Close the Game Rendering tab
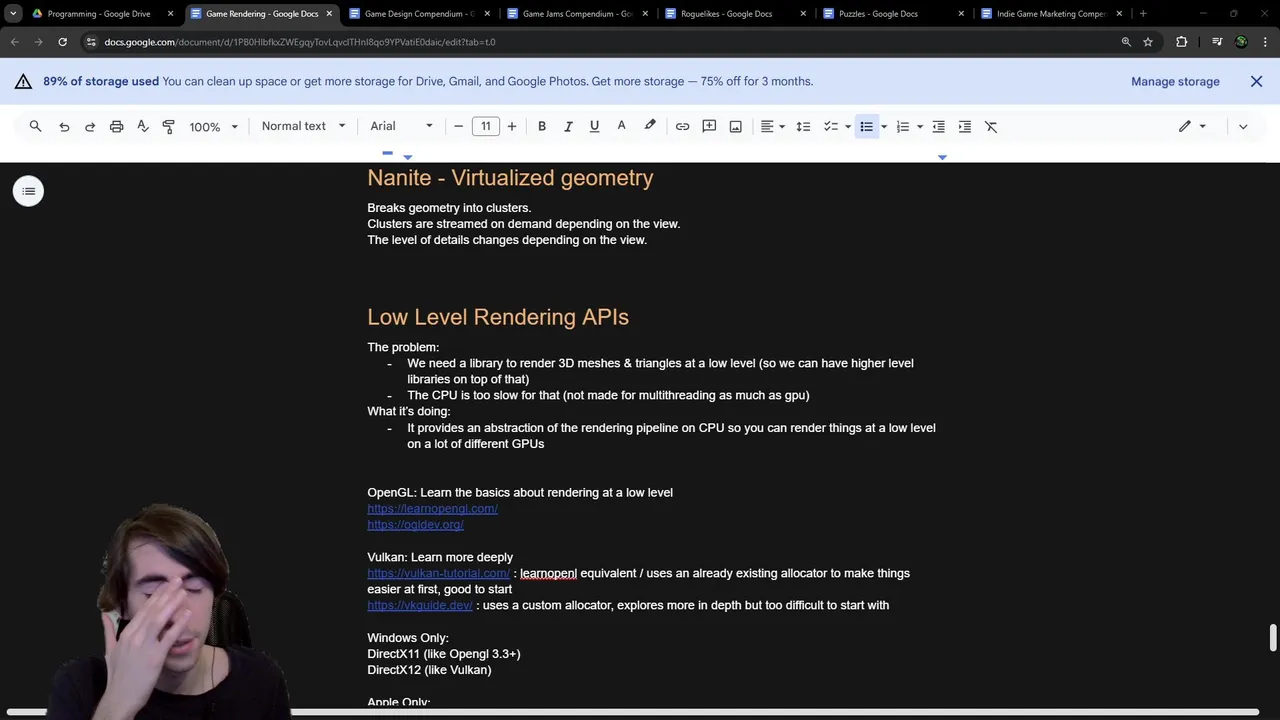 [329, 14]
